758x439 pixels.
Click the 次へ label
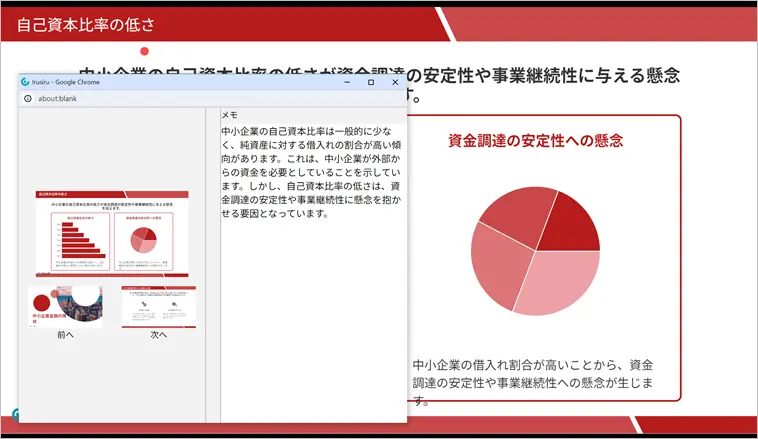tap(159, 335)
